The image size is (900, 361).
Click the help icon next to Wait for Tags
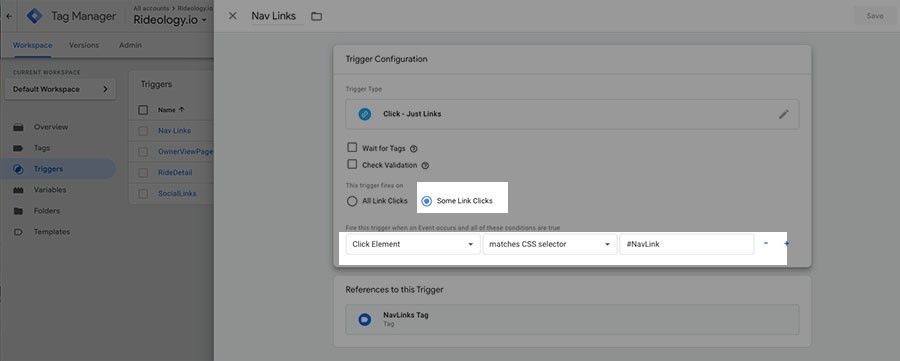413,149
